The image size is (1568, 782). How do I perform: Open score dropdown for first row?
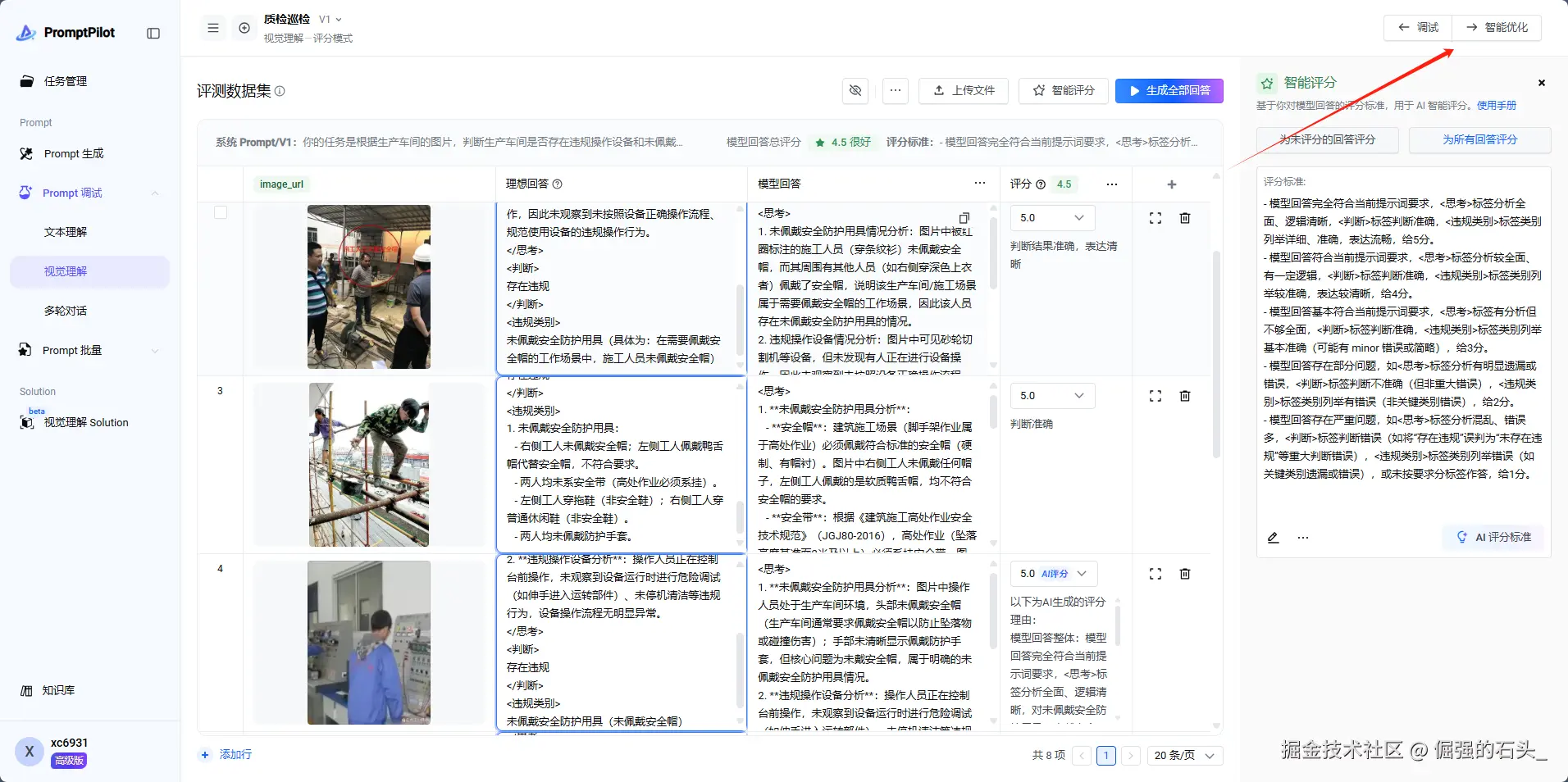coord(1053,217)
